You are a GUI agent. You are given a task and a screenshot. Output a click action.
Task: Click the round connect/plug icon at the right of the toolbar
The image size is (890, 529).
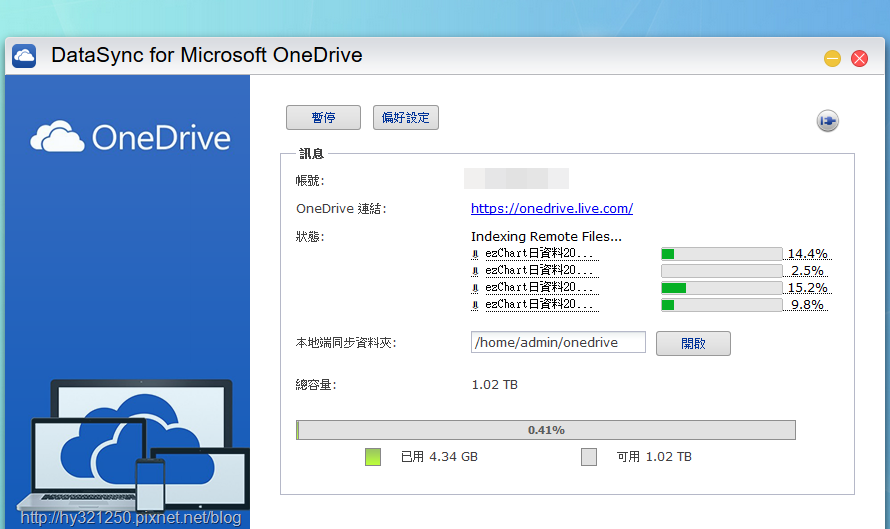click(828, 121)
